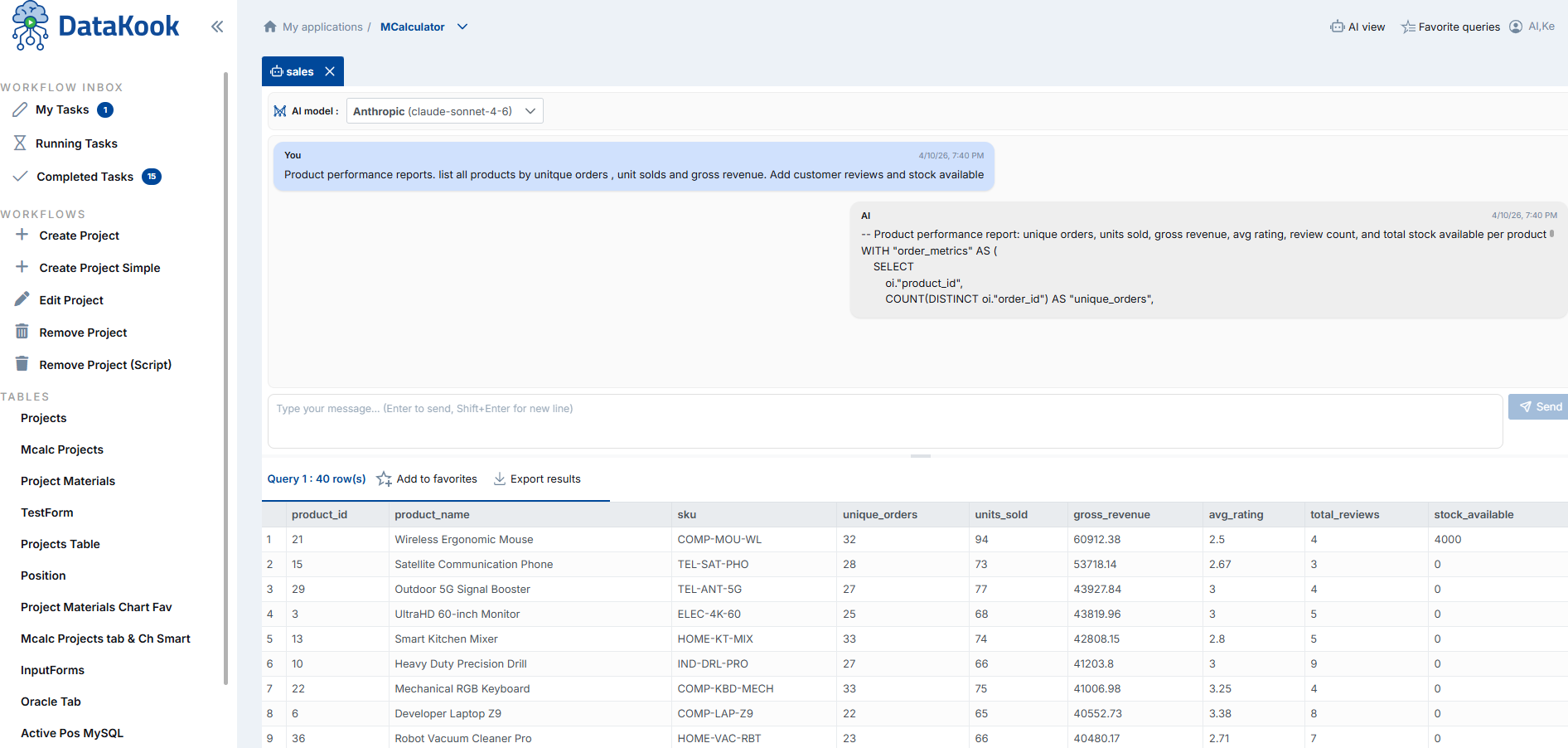Click the Favorite queries star icon
The height and width of the screenshot is (748, 1568).
pos(1406,26)
